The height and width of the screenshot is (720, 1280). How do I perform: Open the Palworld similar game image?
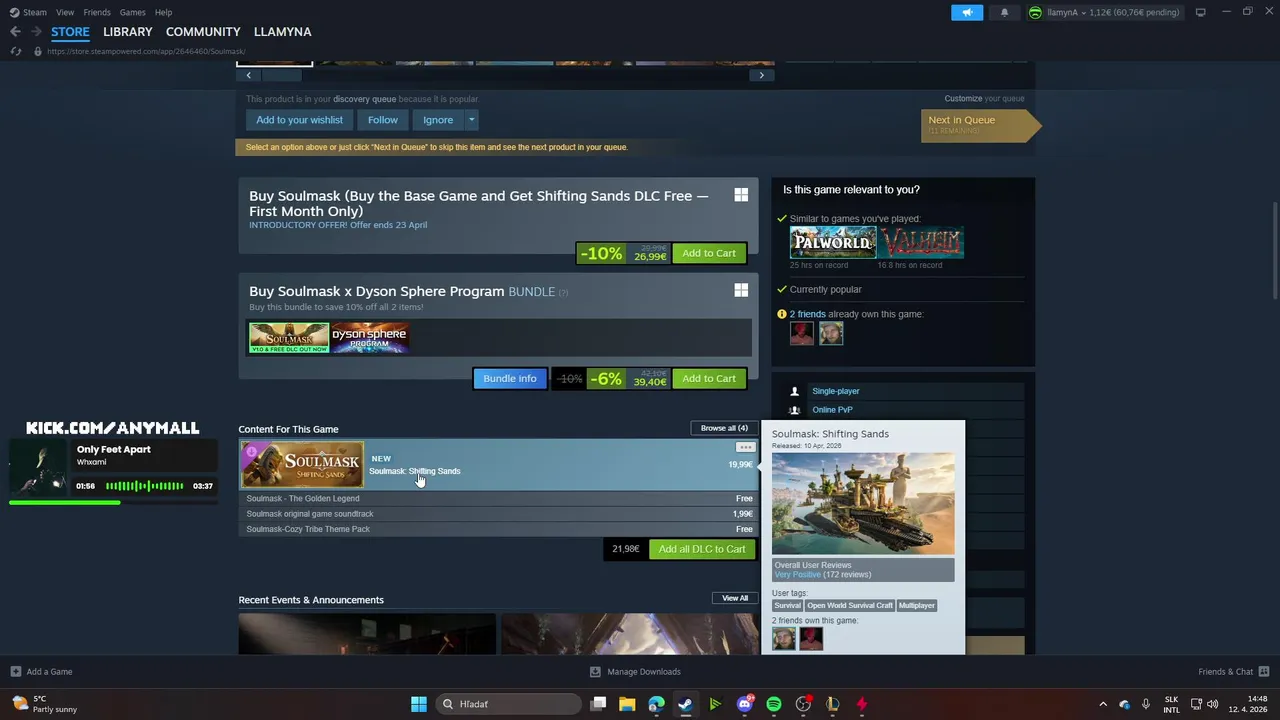(833, 242)
